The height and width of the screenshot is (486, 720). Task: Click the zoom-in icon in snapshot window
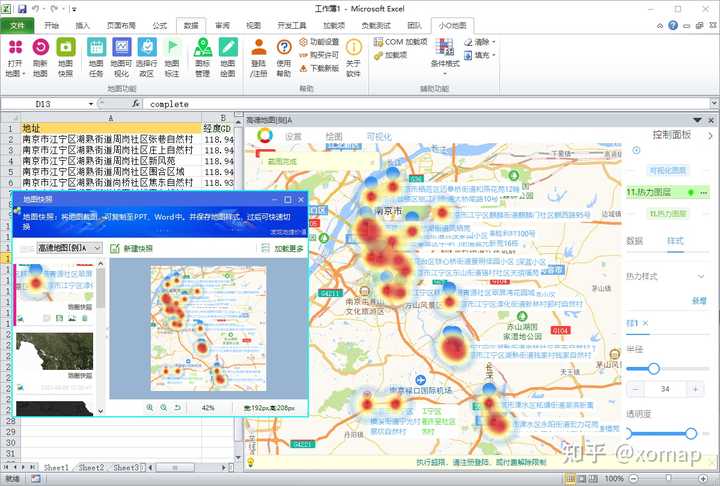click(150, 407)
